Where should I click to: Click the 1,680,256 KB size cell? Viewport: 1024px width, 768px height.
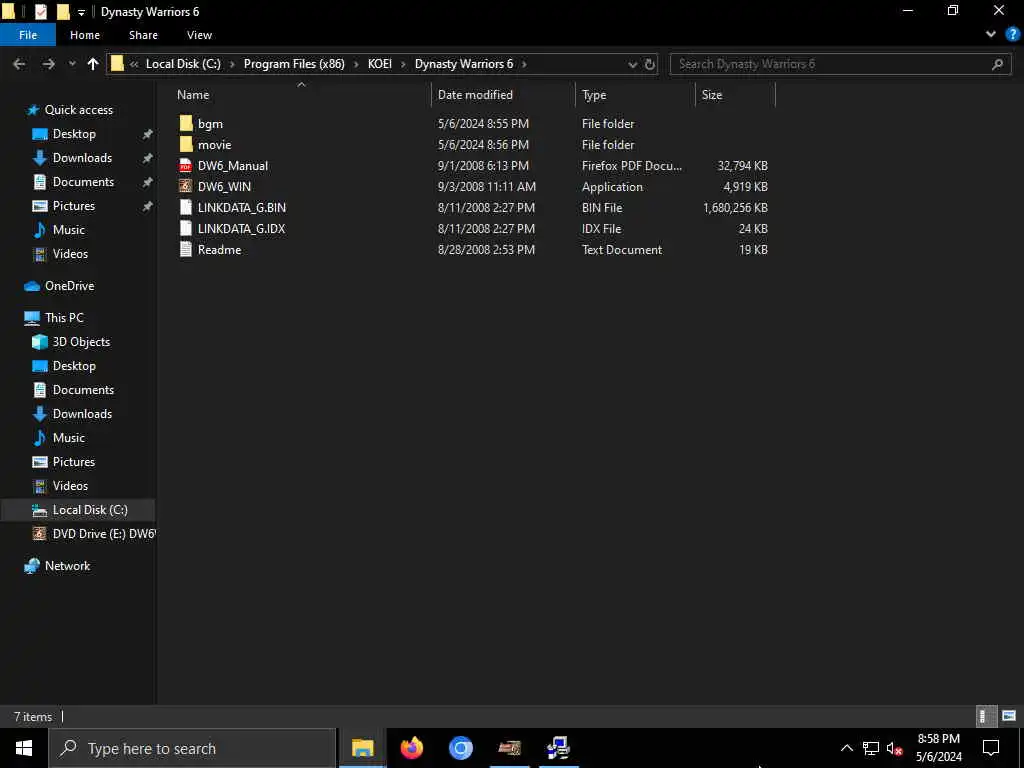point(735,208)
